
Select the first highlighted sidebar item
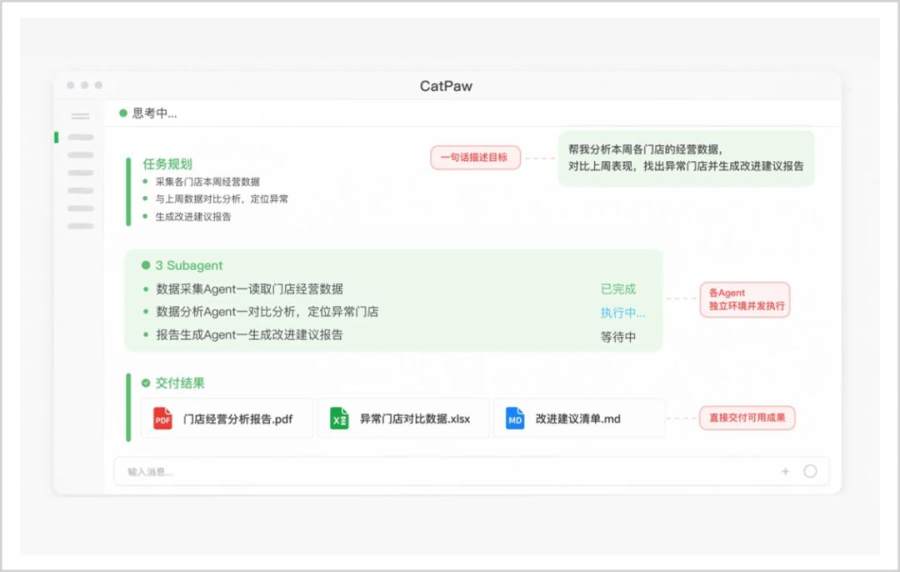pos(80,137)
